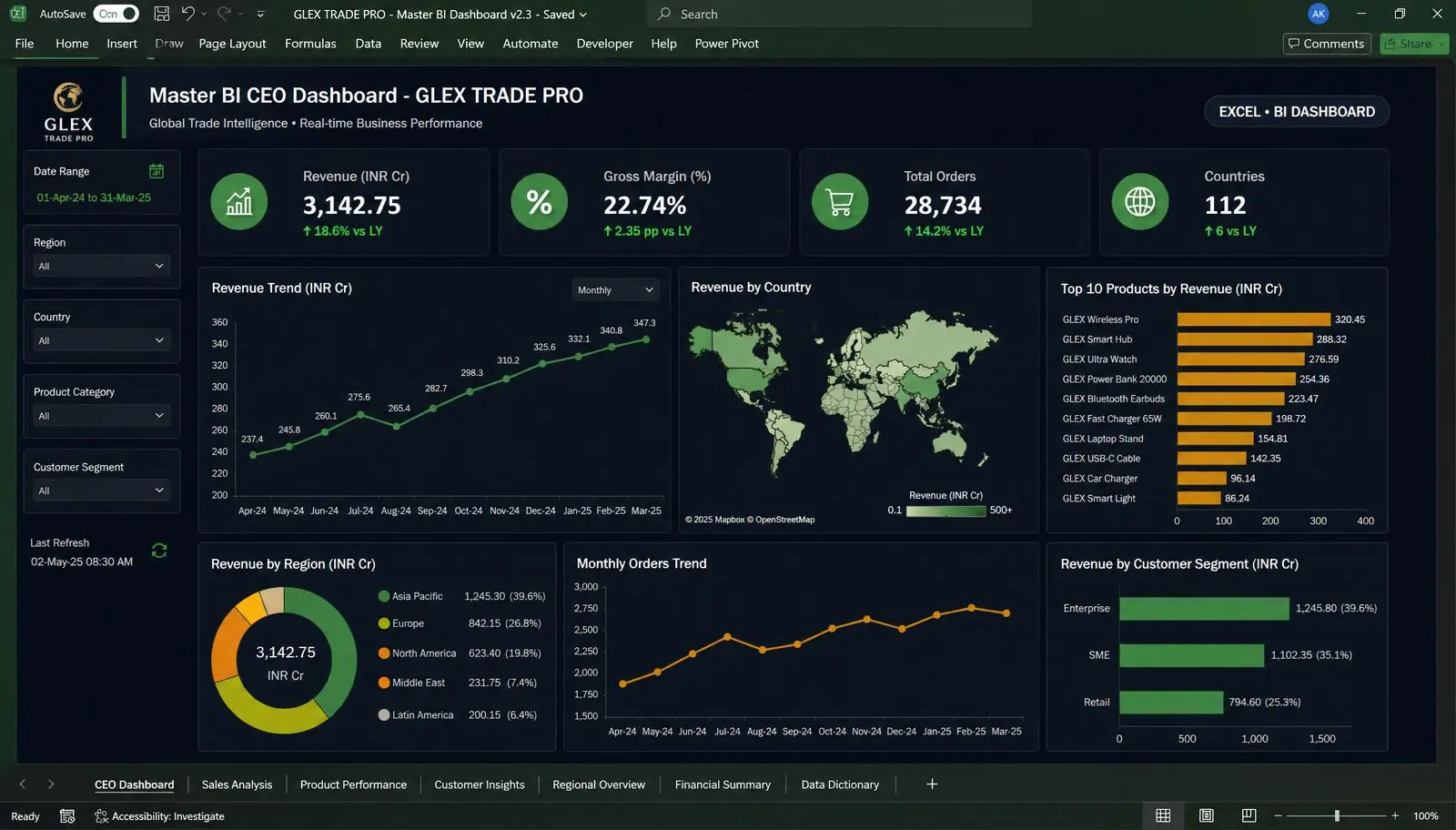Image resolution: width=1456 pixels, height=830 pixels.
Task: Open the Financial Summary sheet tab
Action: click(723, 784)
